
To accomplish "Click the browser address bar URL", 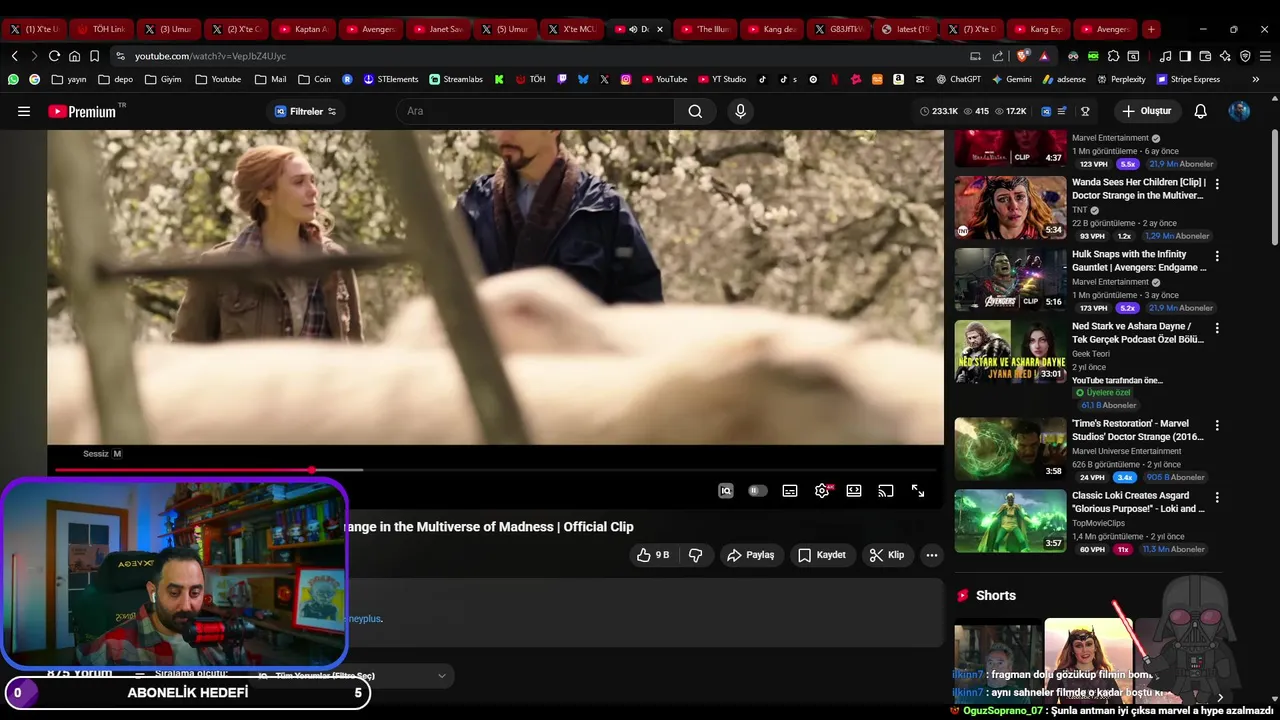I will pos(210,56).
